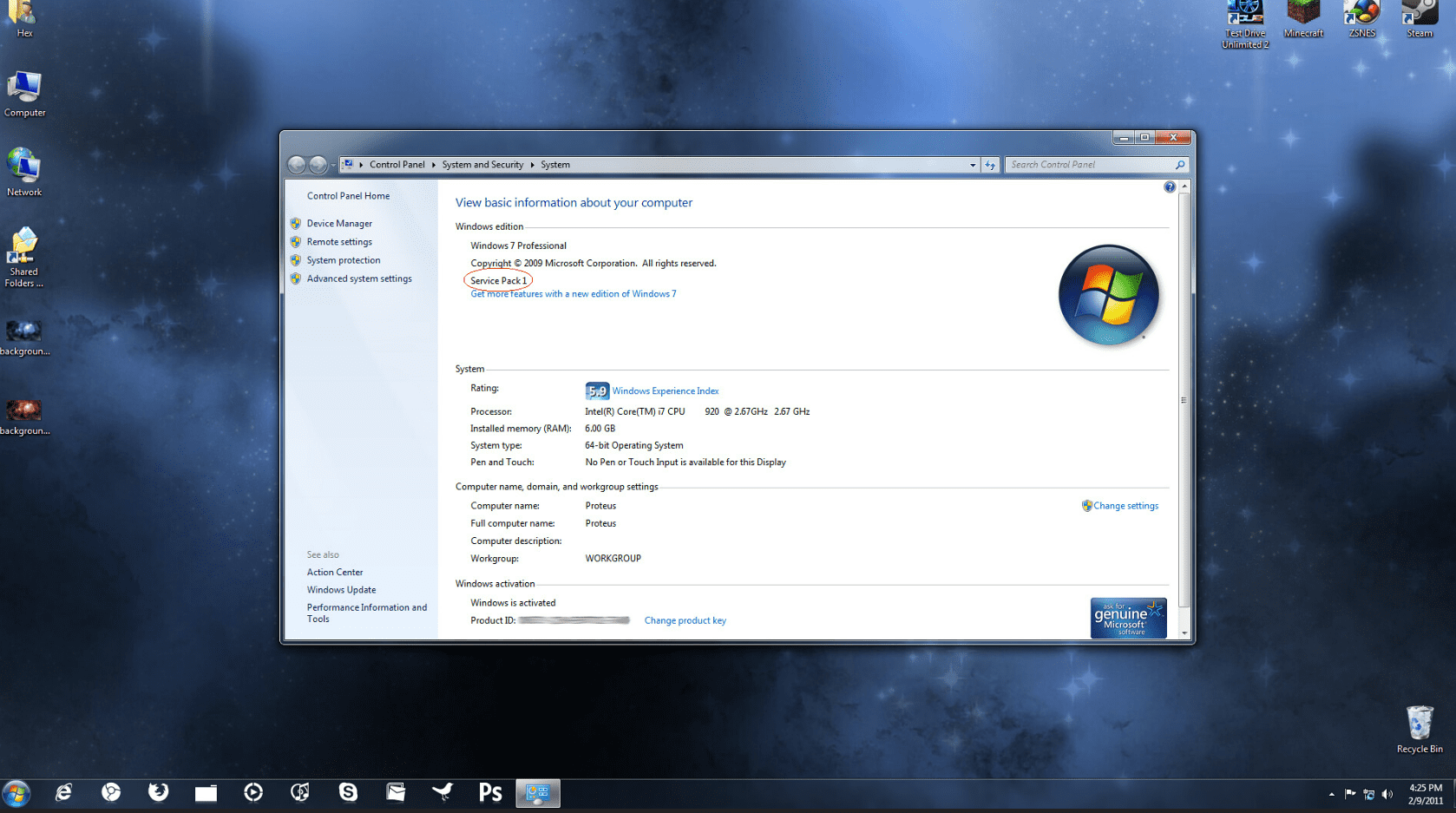Click the network icon in the tray
Viewport: 1456px width, 813px height.
[1368, 794]
